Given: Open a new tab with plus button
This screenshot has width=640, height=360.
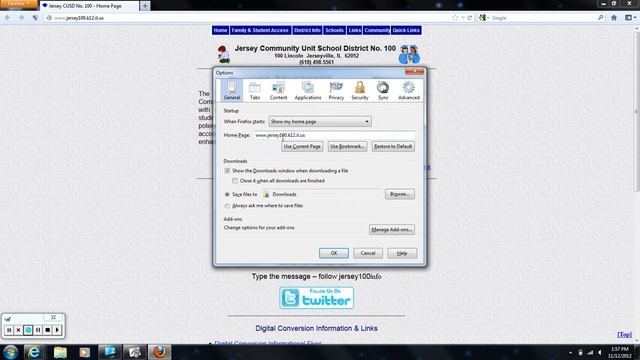Looking at the screenshot, I should pyautogui.click(x=144, y=6).
